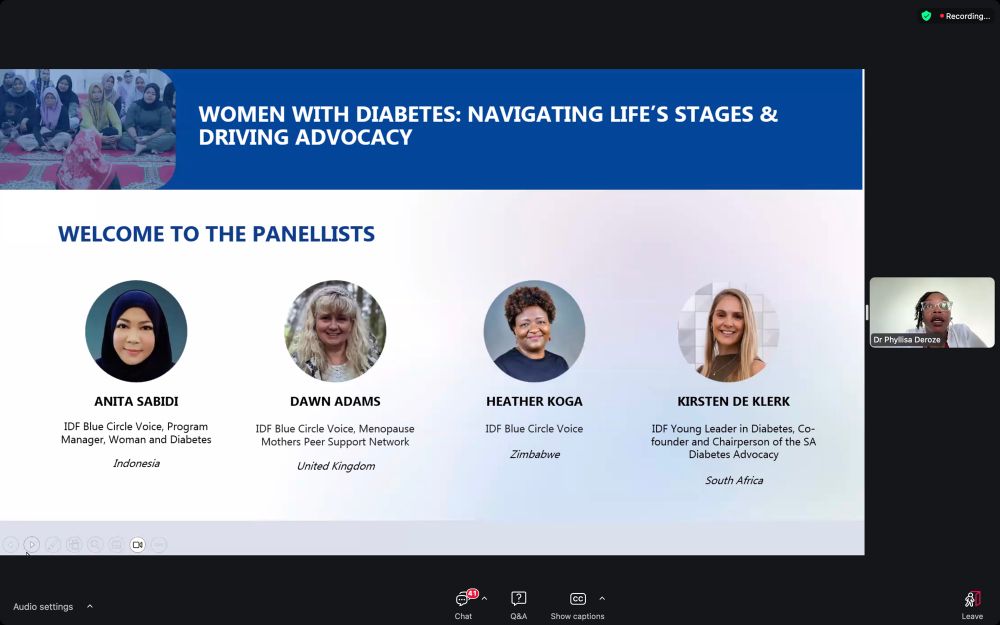Click the country text Indonesia
This screenshot has width=1000, height=625.
point(136,463)
